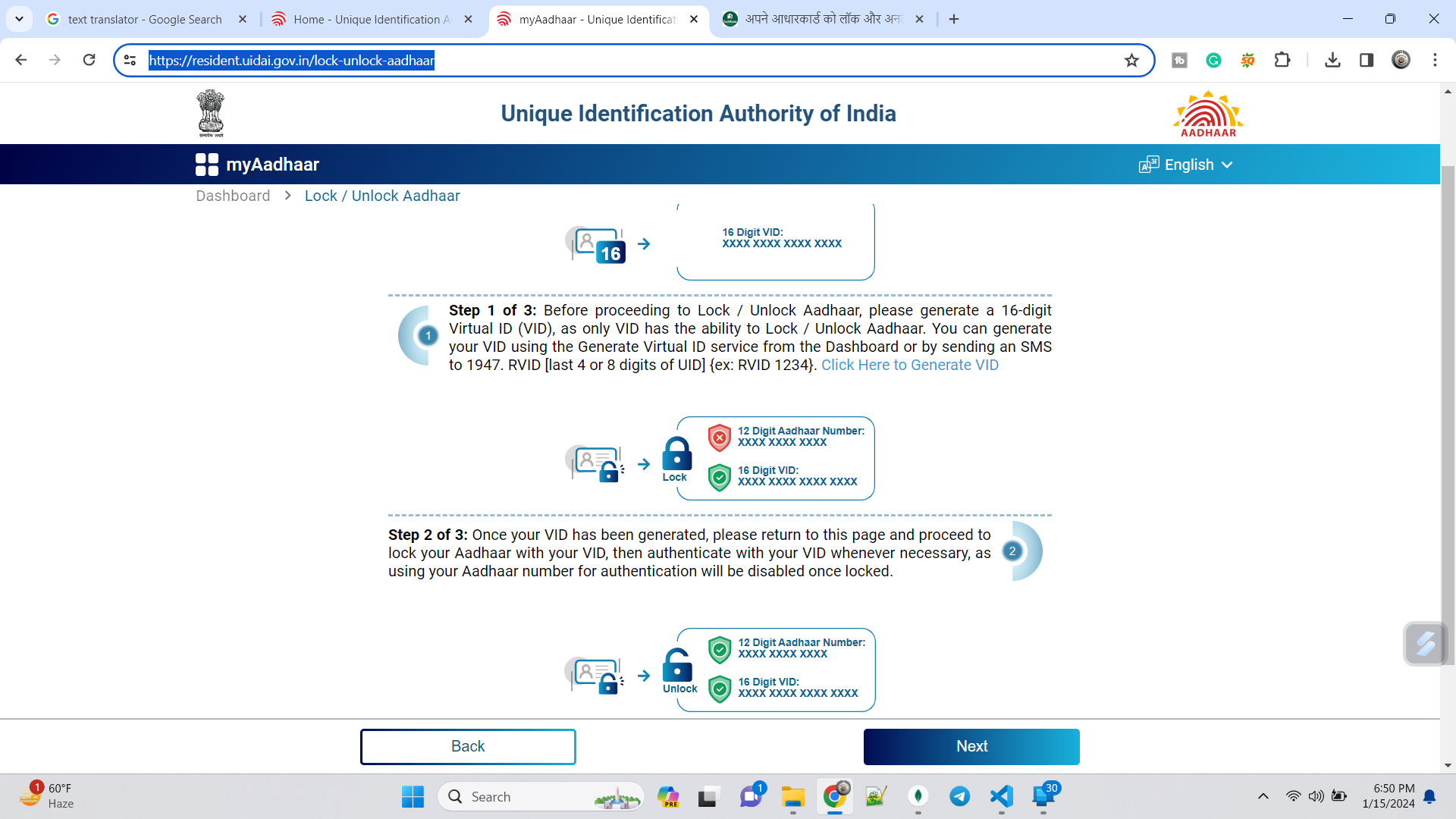Open the clock showing 6:50 PM
This screenshot has width=1456, height=819.
(x=1388, y=796)
